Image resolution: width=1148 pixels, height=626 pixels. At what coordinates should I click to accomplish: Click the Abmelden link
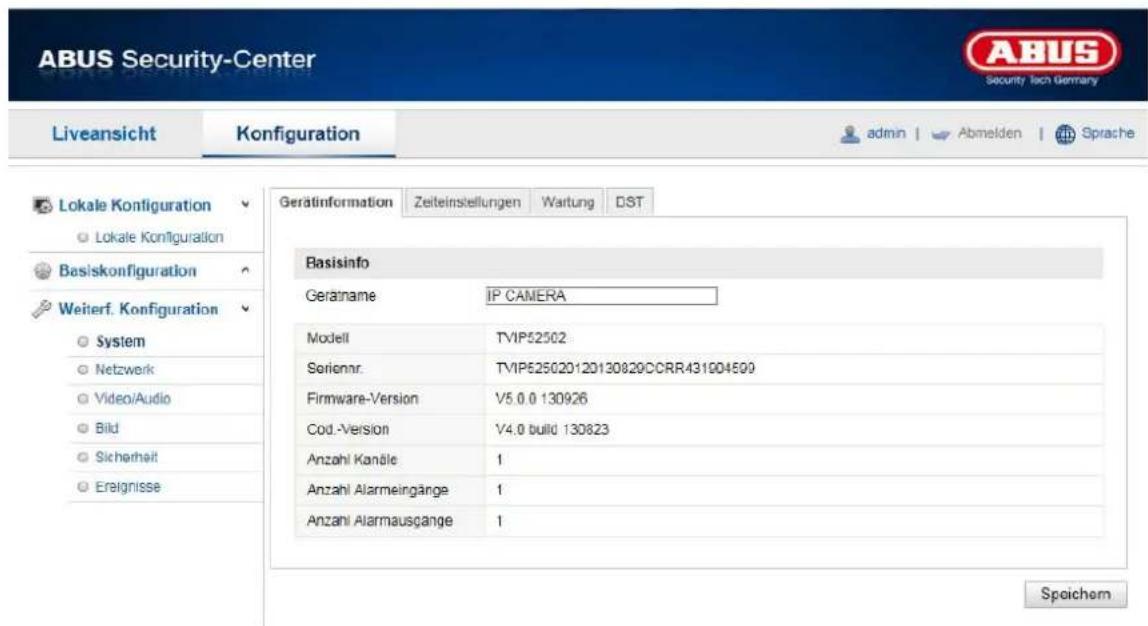pyautogui.click(x=989, y=133)
